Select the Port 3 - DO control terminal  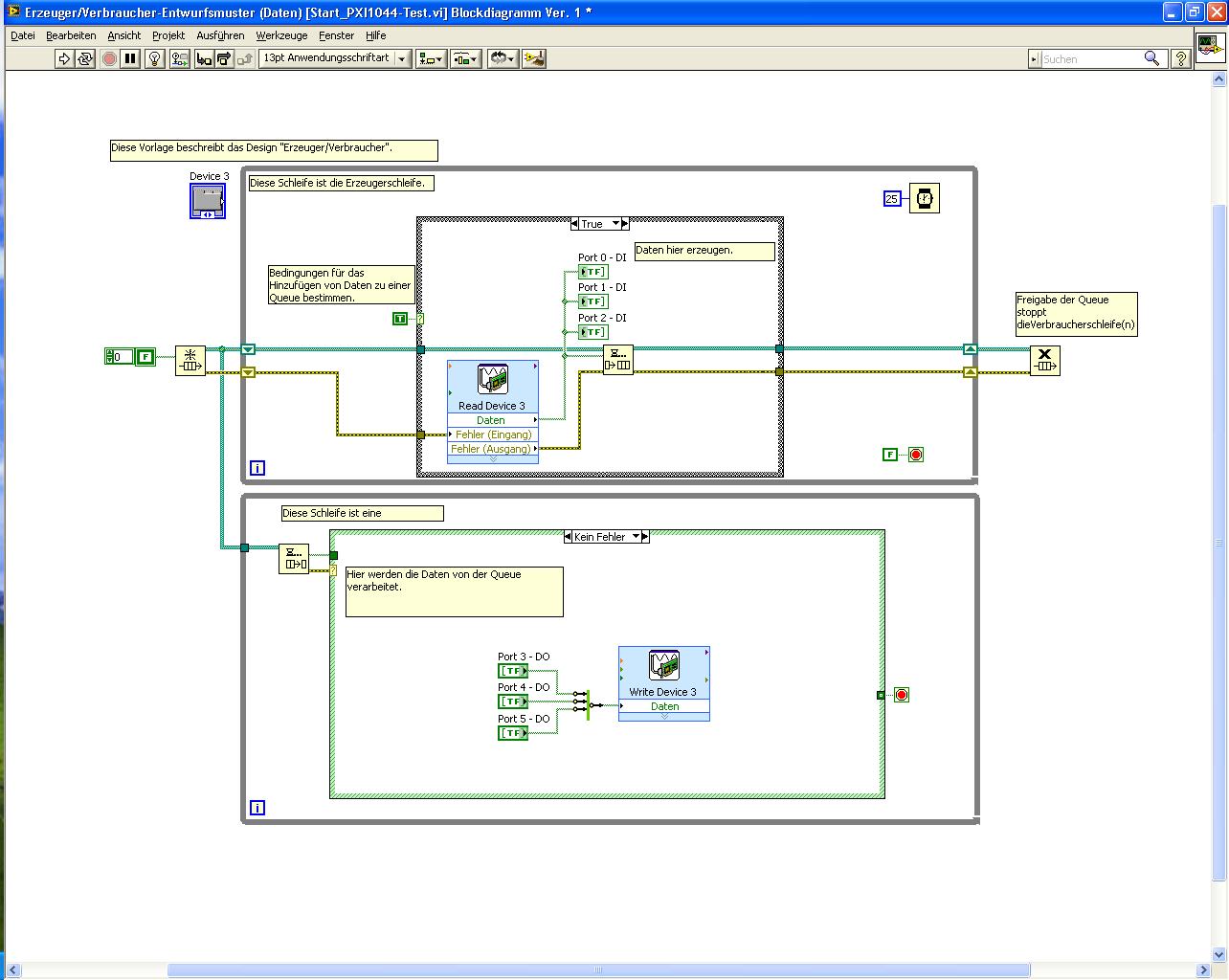[x=513, y=671]
